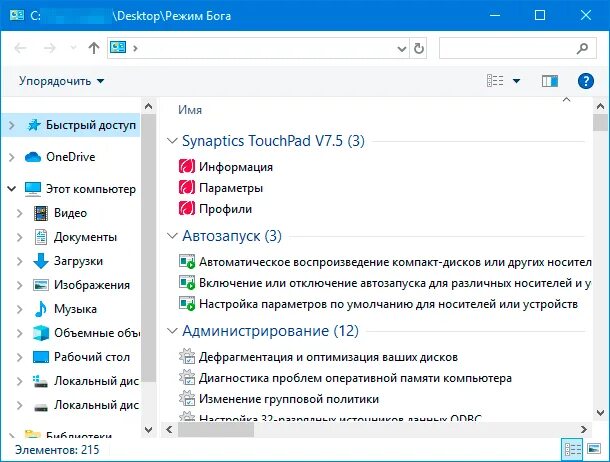Click file list scroll down arrow

[x=600, y=413]
